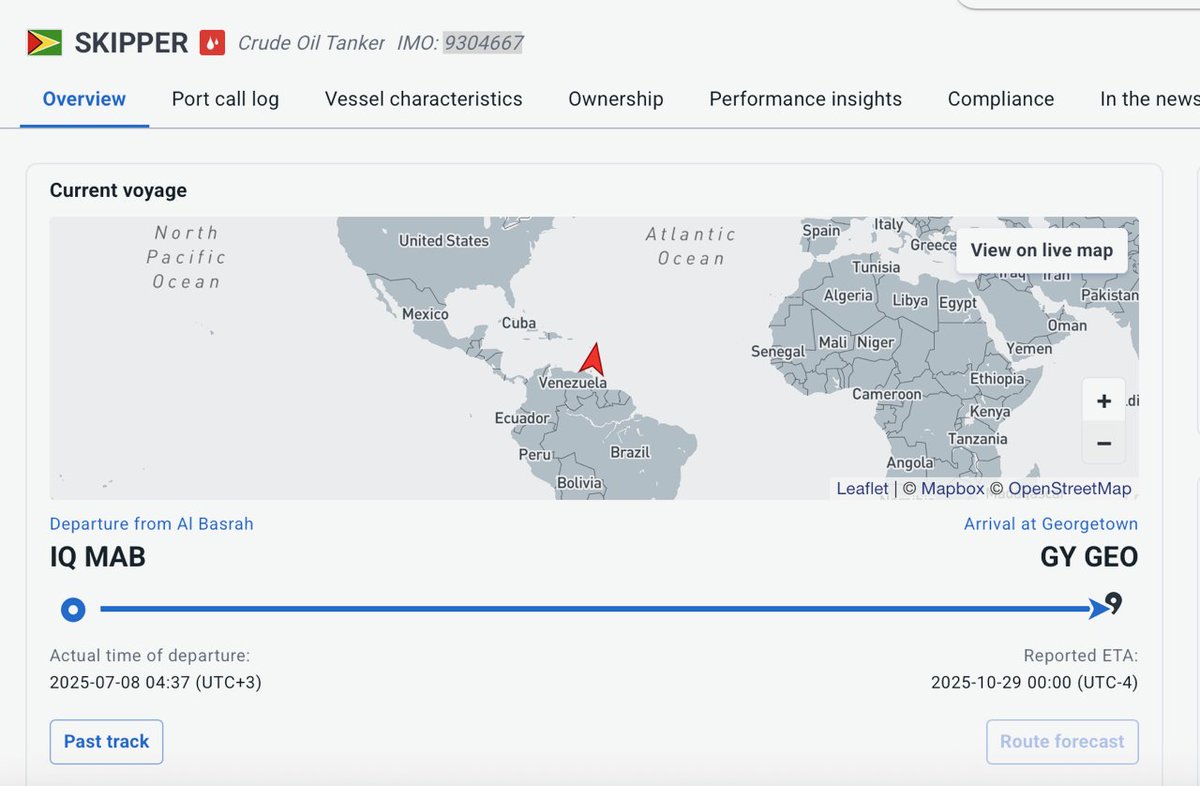Screen dimensions: 1200x786
Task: Open the Leaflet attribution link
Action: [862, 489]
